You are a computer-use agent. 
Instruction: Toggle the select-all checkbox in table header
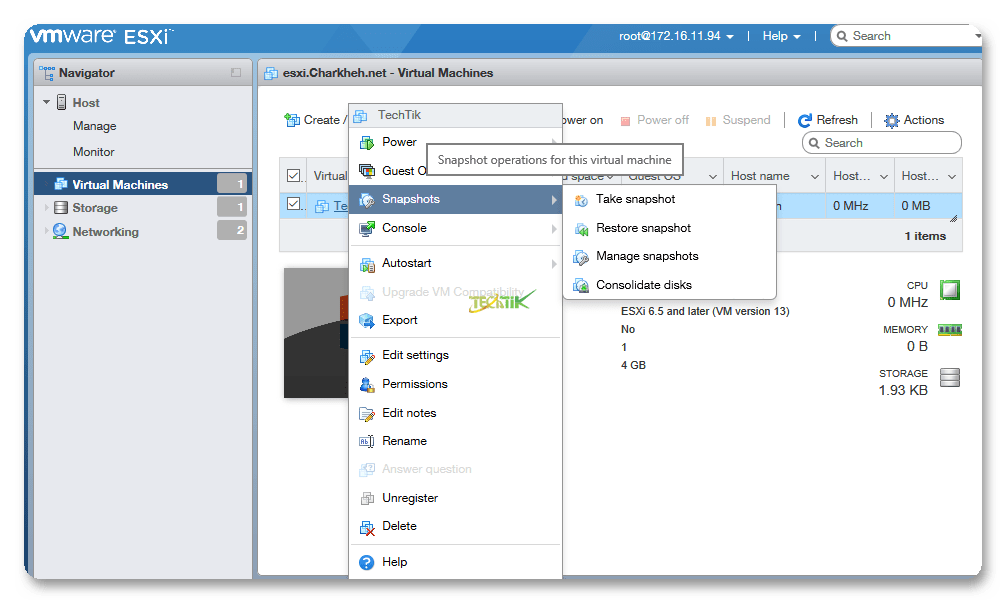pyautogui.click(x=294, y=175)
